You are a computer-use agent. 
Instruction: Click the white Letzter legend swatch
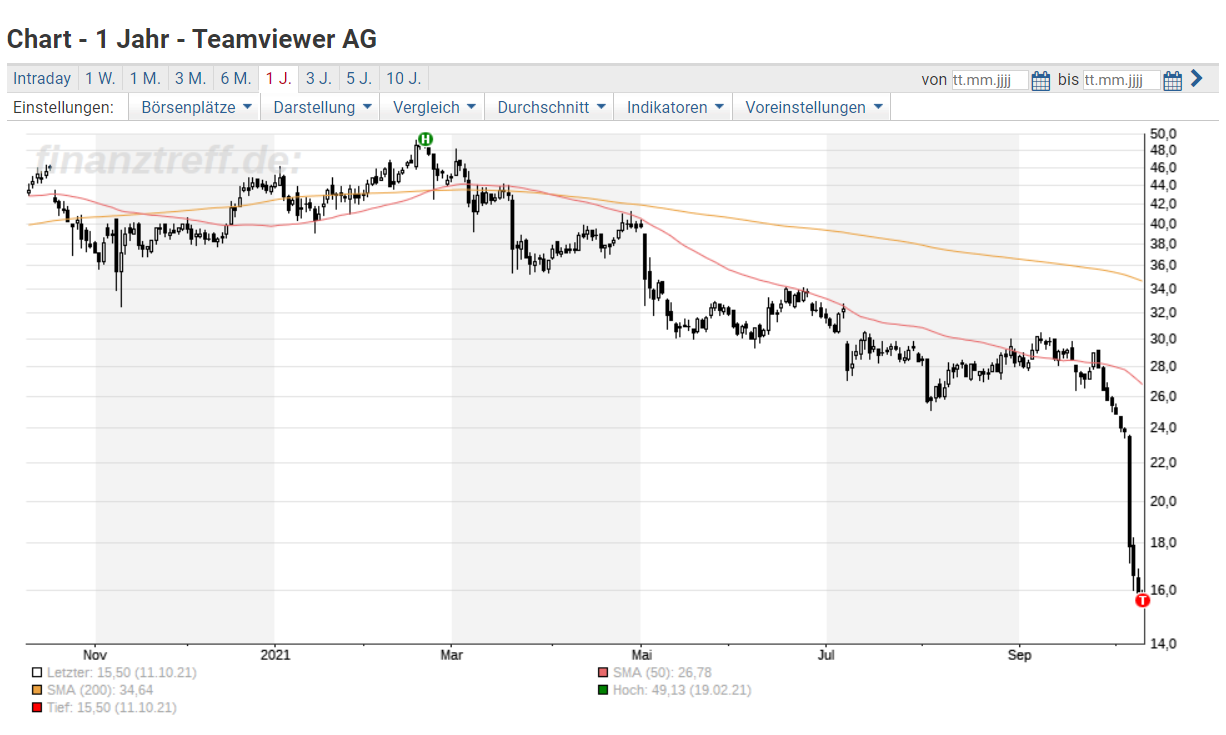[x=37, y=673]
